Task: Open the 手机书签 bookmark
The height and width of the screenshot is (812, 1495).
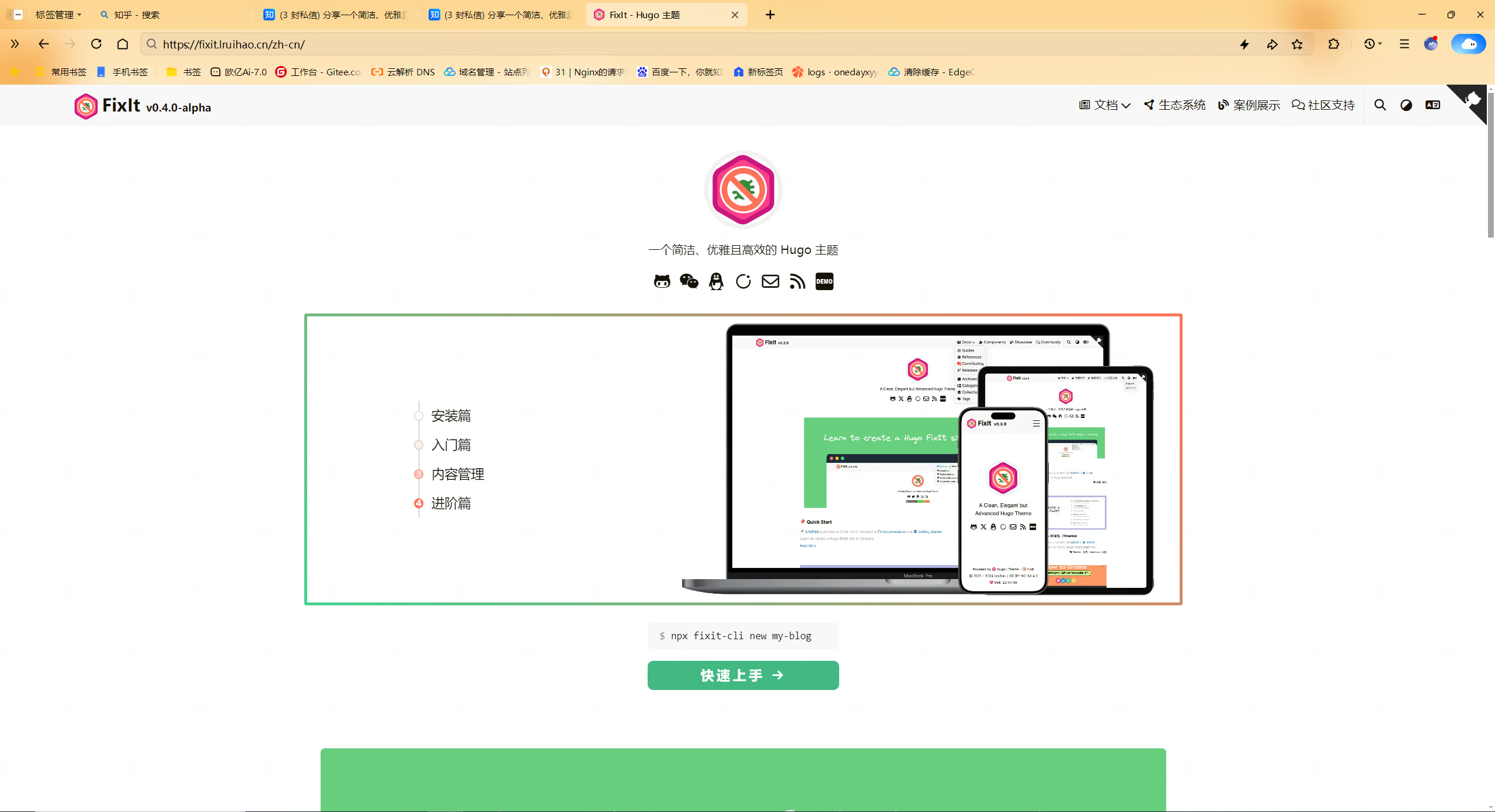Action: pyautogui.click(x=122, y=72)
